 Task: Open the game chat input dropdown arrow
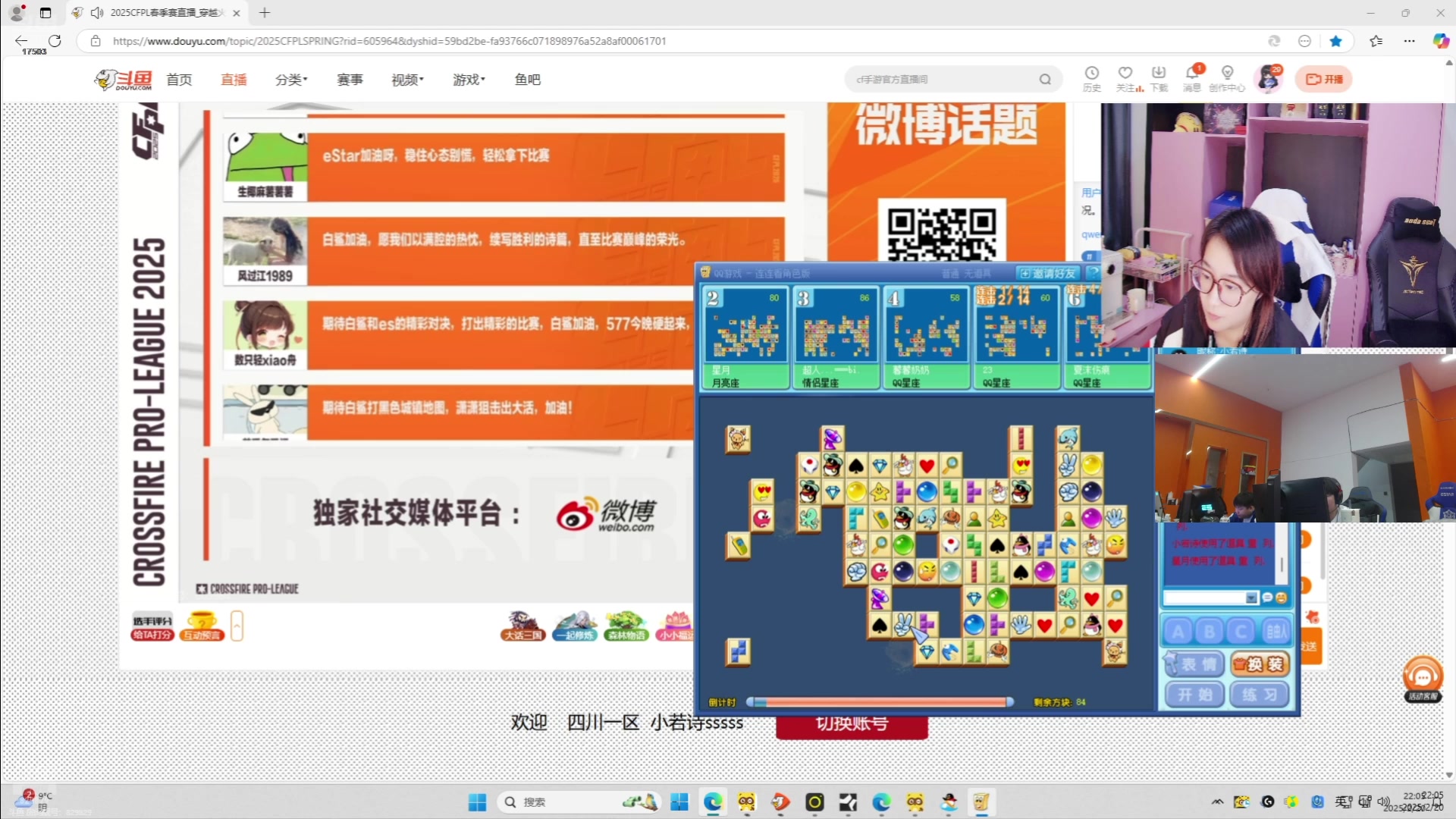pyautogui.click(x=1251, y=598)
